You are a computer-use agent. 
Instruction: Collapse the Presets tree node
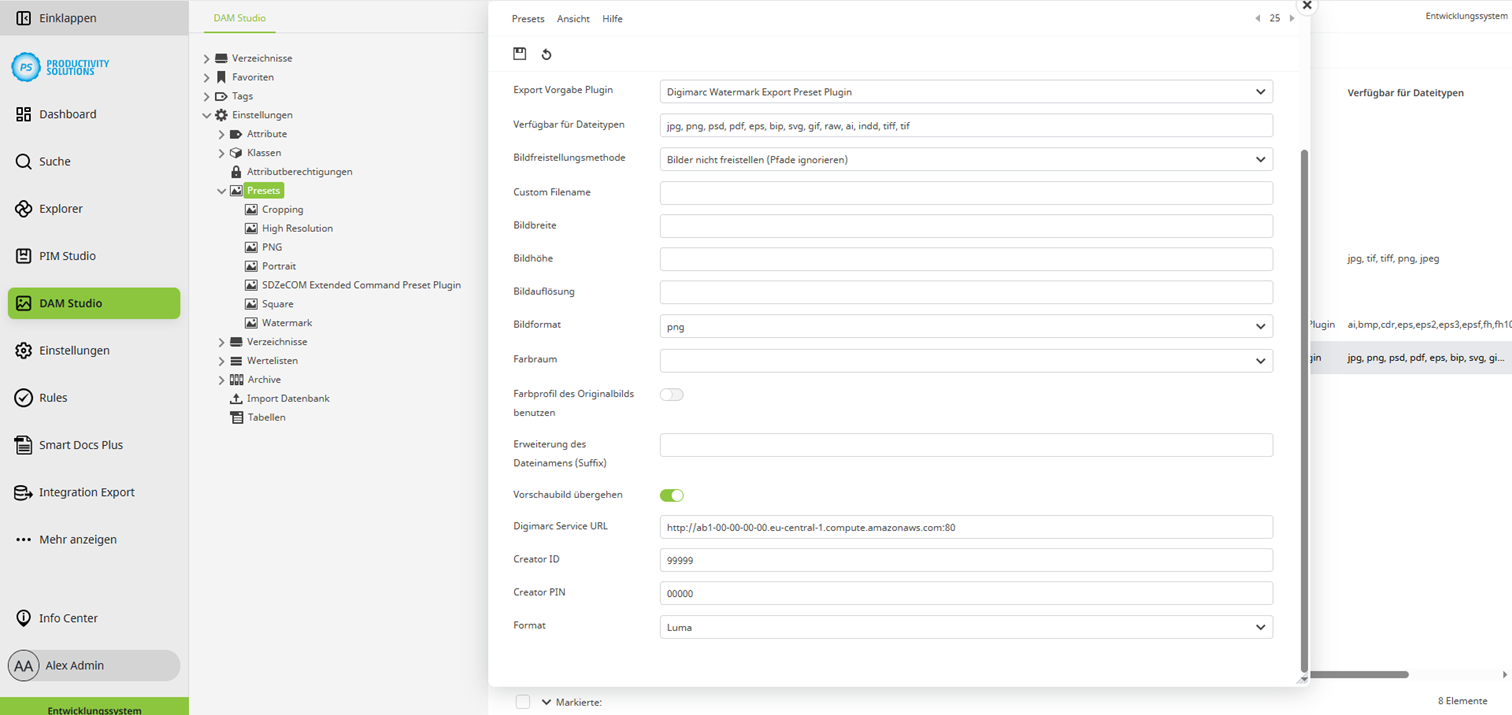(222, 191)
